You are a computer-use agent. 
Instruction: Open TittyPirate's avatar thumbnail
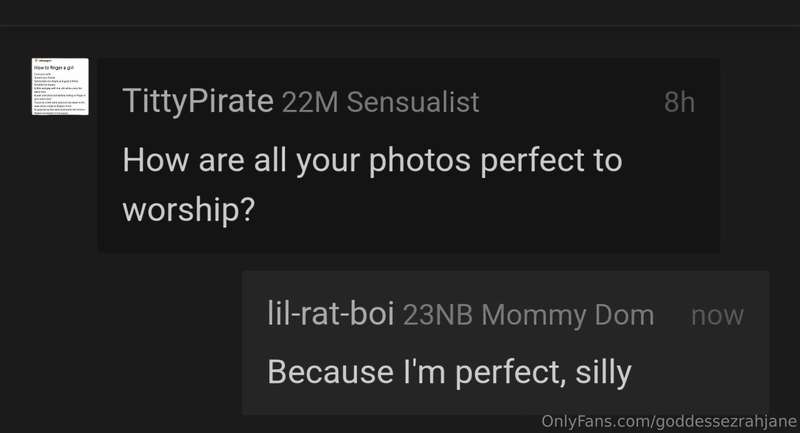(x=60, y=86)
